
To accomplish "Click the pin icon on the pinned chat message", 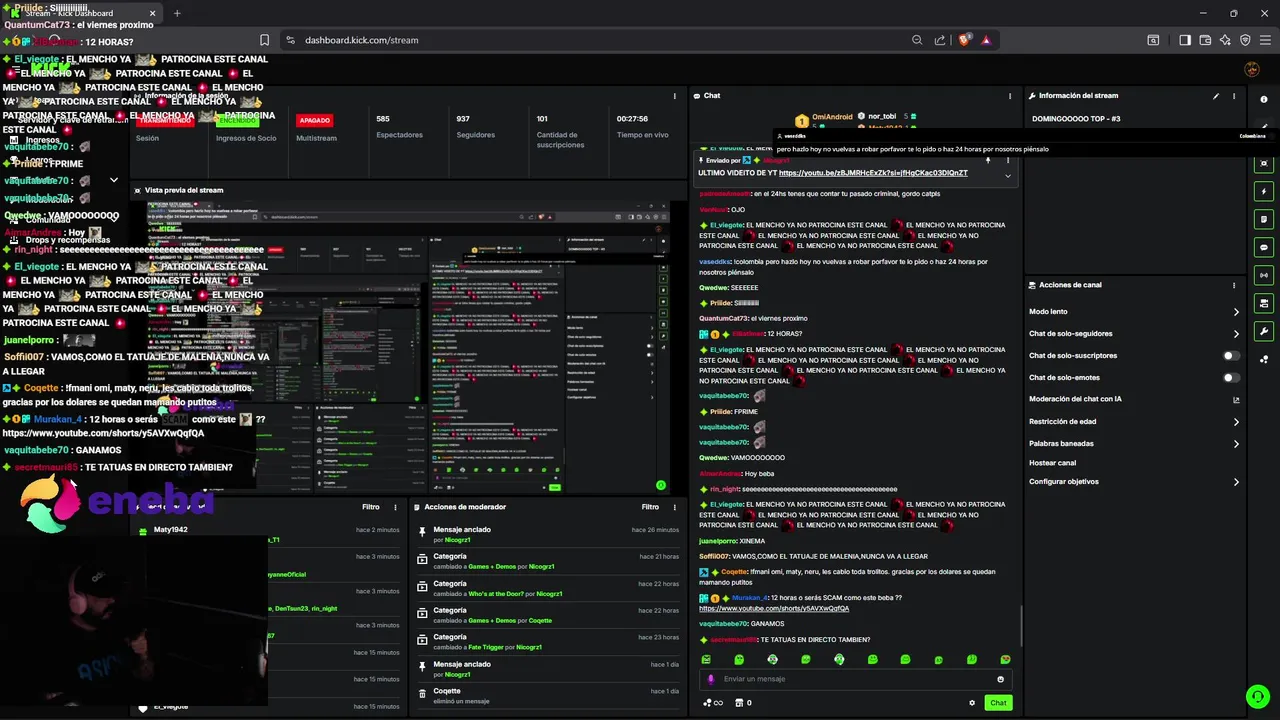I will point(988,160).
